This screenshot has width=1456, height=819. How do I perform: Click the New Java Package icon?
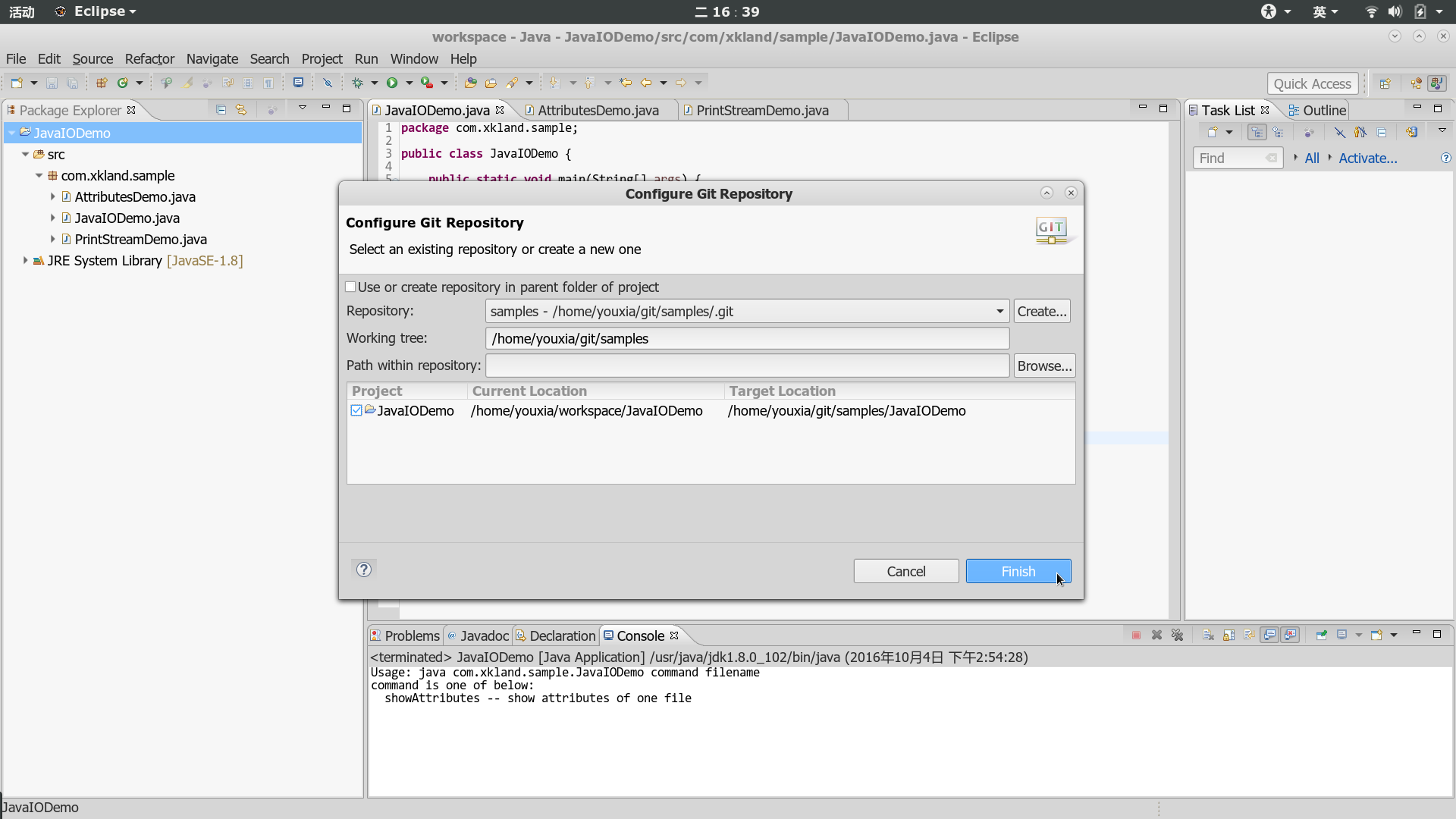pos(101,83)
